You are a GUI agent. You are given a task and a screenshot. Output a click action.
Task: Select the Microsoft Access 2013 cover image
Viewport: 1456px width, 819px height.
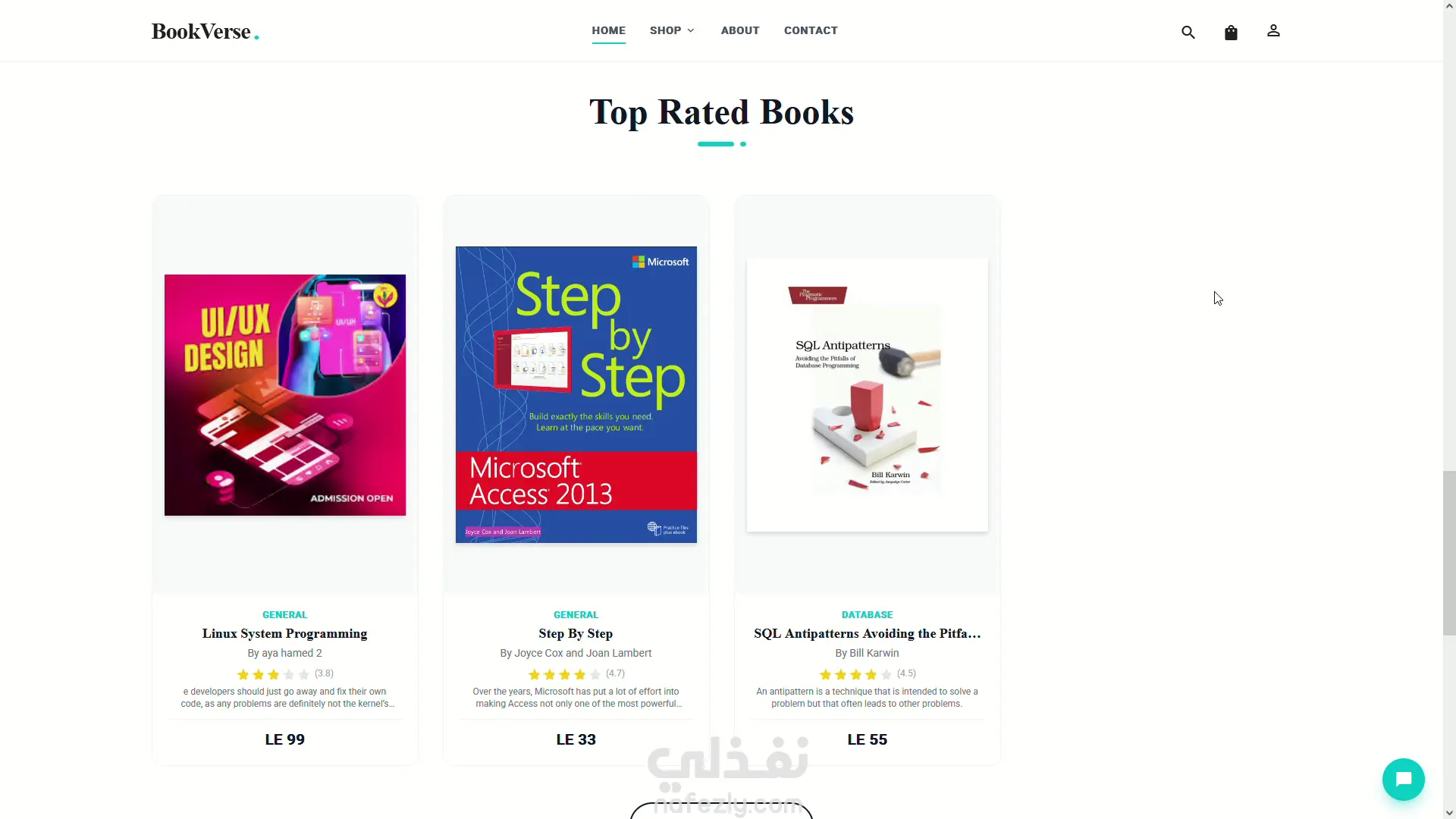(x=576, y=394)
